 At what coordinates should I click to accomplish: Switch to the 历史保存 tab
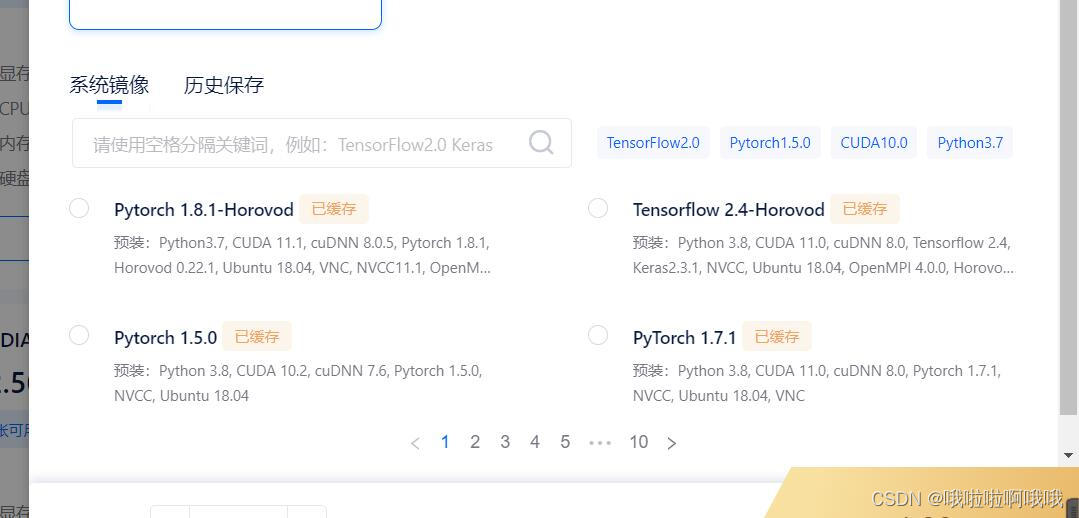[224, 85]
